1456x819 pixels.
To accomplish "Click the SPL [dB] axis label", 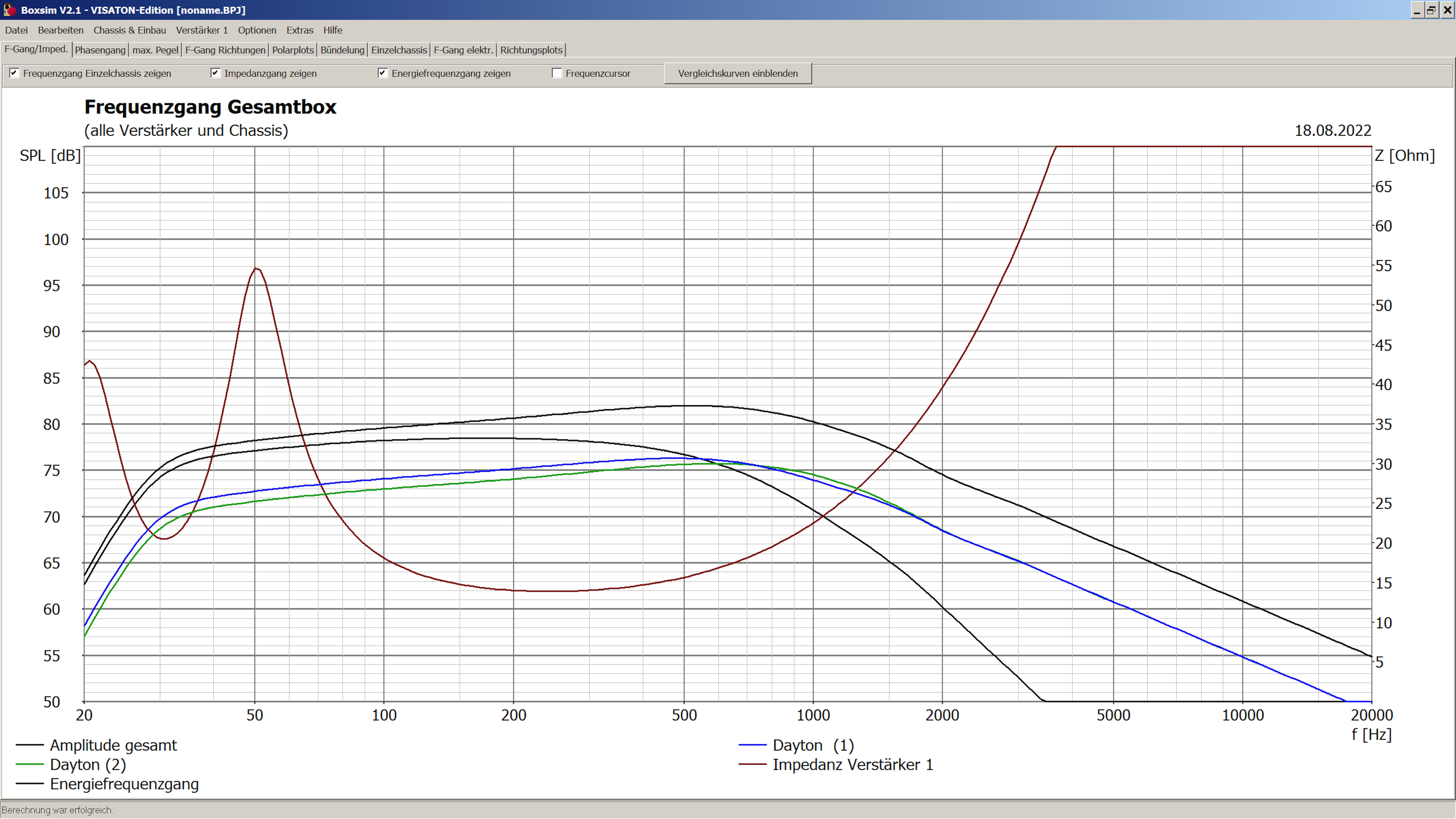I will click(x=50, y=155).
